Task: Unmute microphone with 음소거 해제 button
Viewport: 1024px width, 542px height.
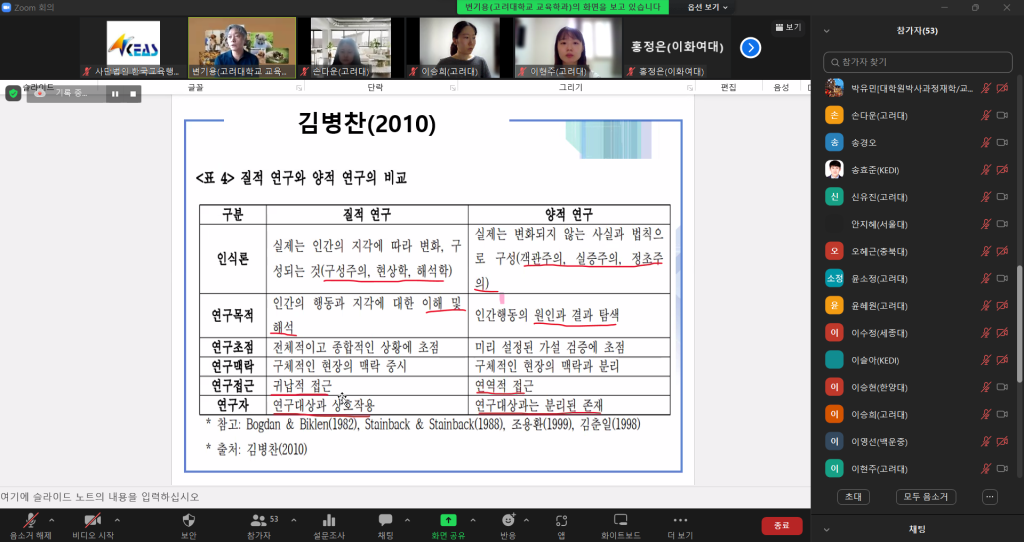Action: tap(30, 521)
